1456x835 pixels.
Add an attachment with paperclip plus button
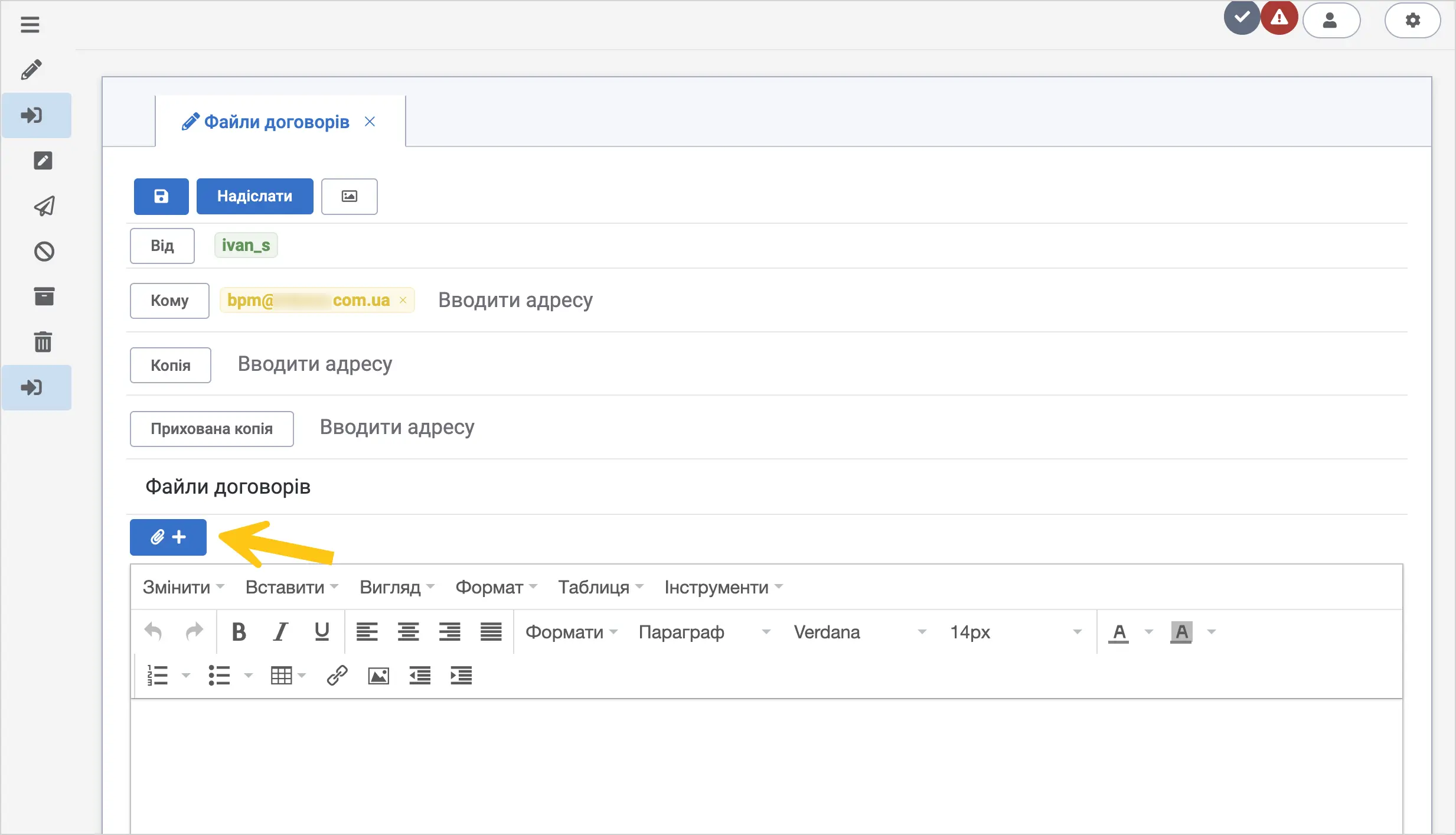(168, 537)
